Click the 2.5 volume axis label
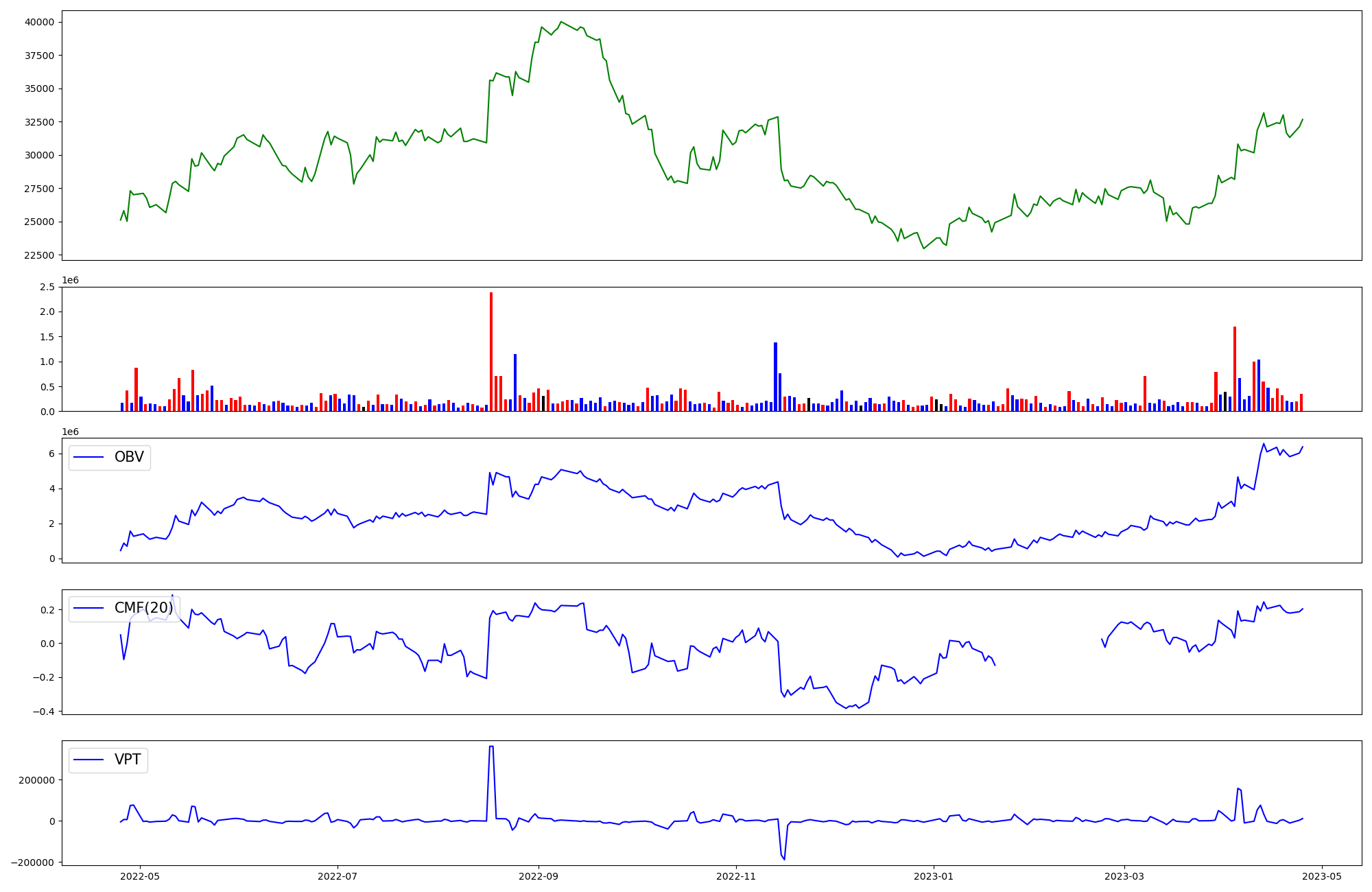Viewport: 1372px width, 892px height. (47, 287)
